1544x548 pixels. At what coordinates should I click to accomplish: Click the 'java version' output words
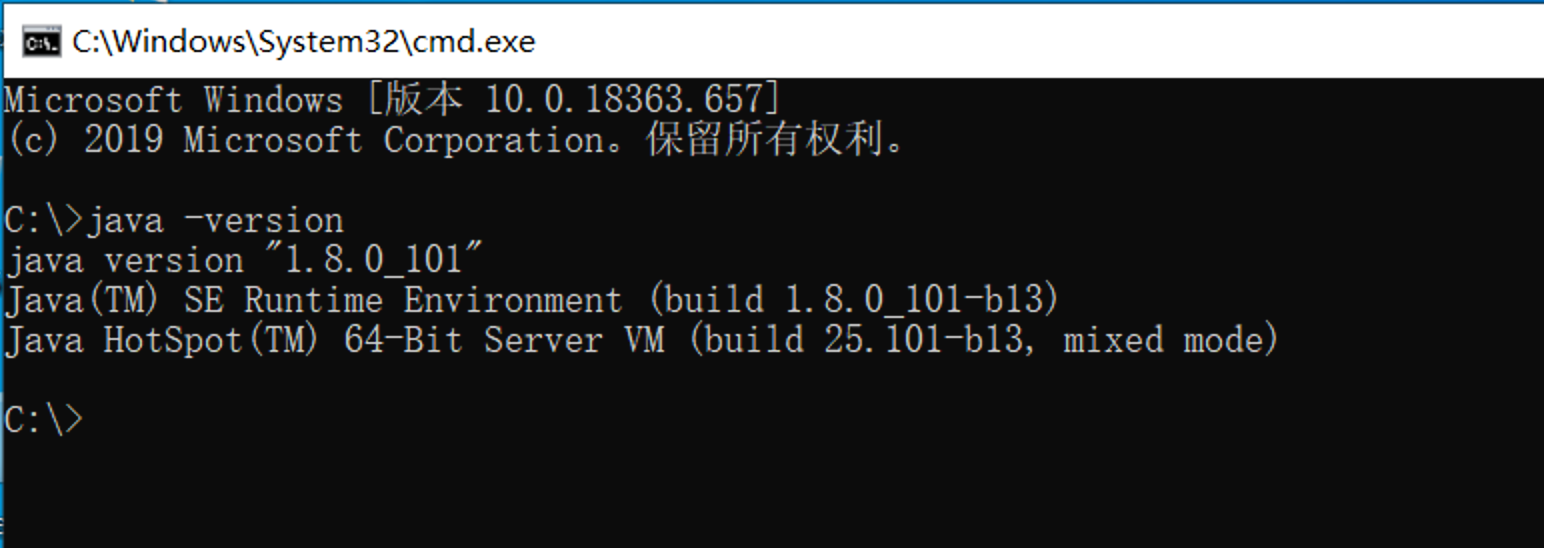124,261
